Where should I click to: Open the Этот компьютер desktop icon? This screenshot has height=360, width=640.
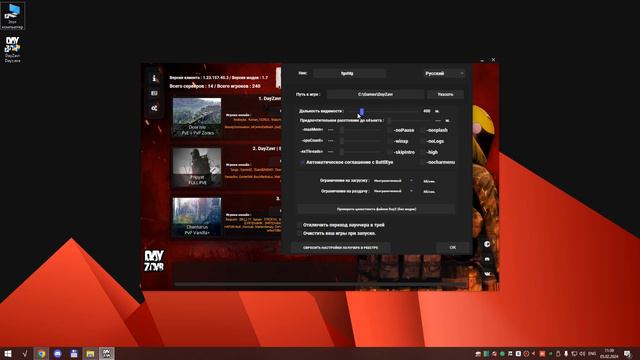[x=13, y=16]
